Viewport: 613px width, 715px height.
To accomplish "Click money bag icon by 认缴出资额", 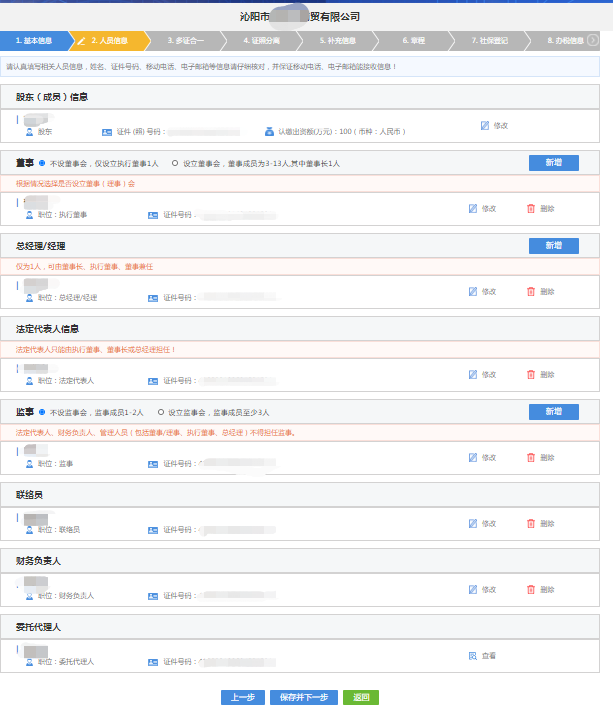I will 270,131.
